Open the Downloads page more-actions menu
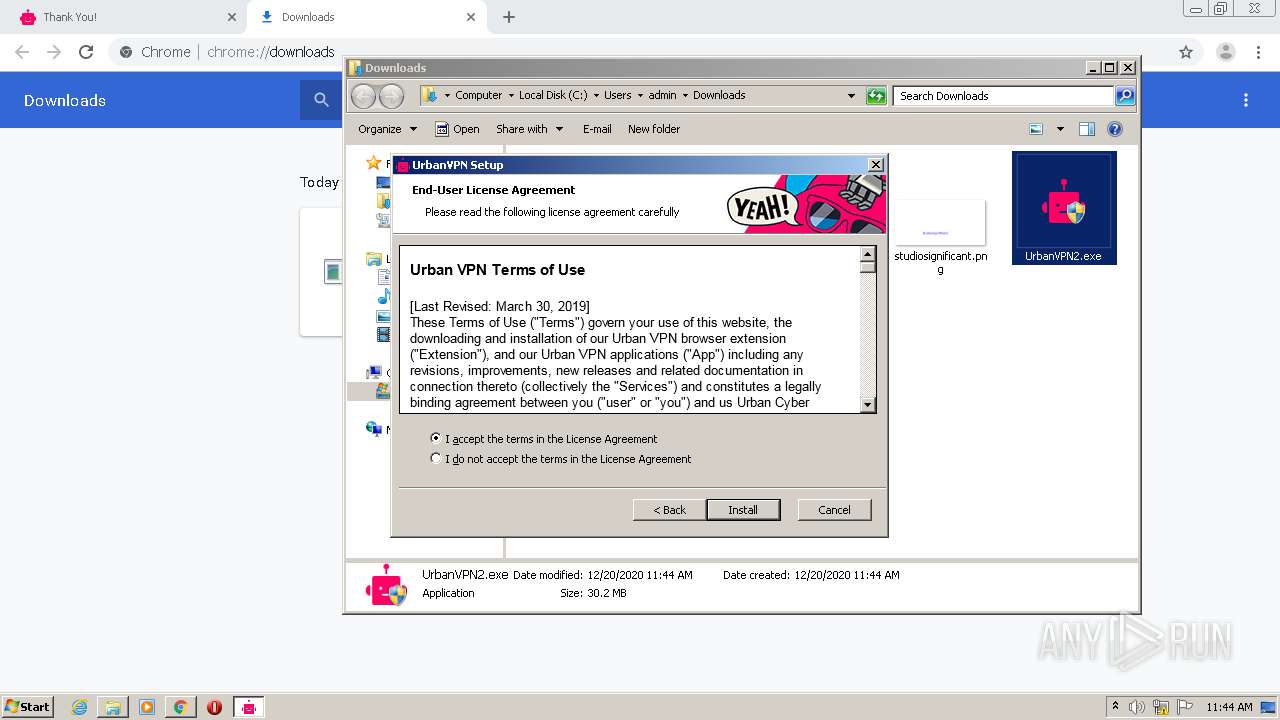 1246,100
